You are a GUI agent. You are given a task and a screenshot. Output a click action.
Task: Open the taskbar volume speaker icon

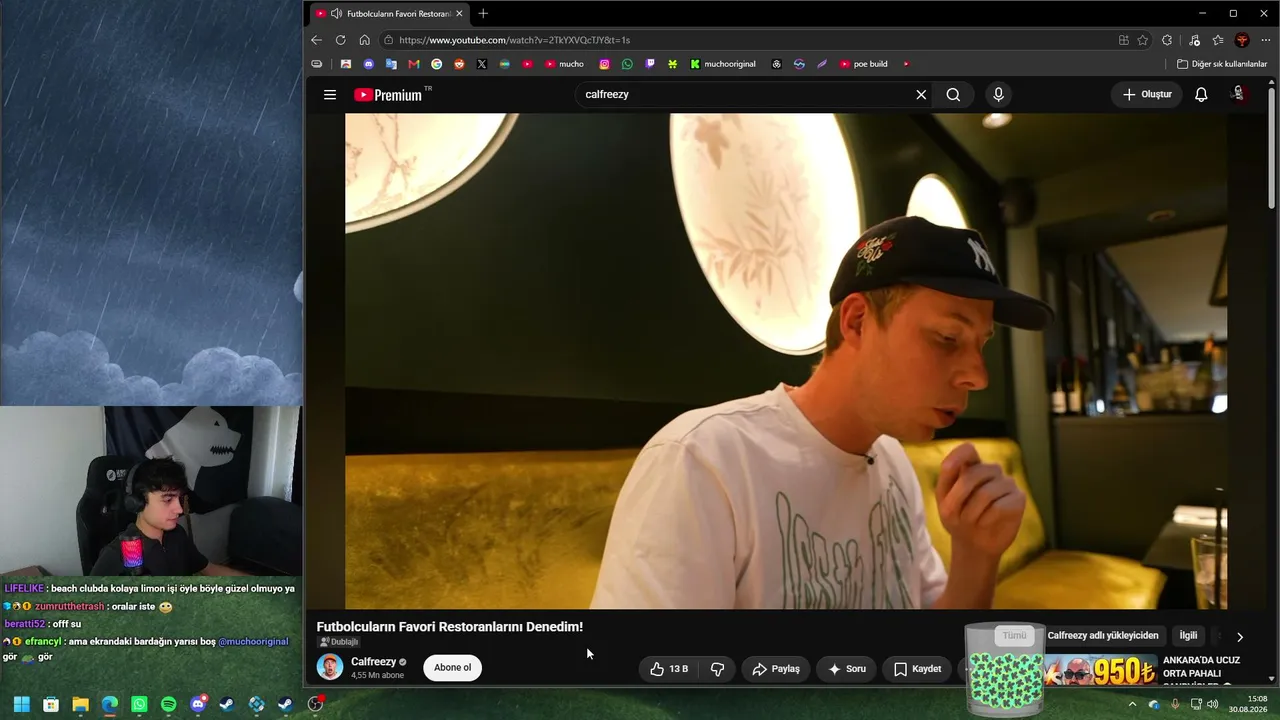pyautogui.click(x=1213, y=704)
